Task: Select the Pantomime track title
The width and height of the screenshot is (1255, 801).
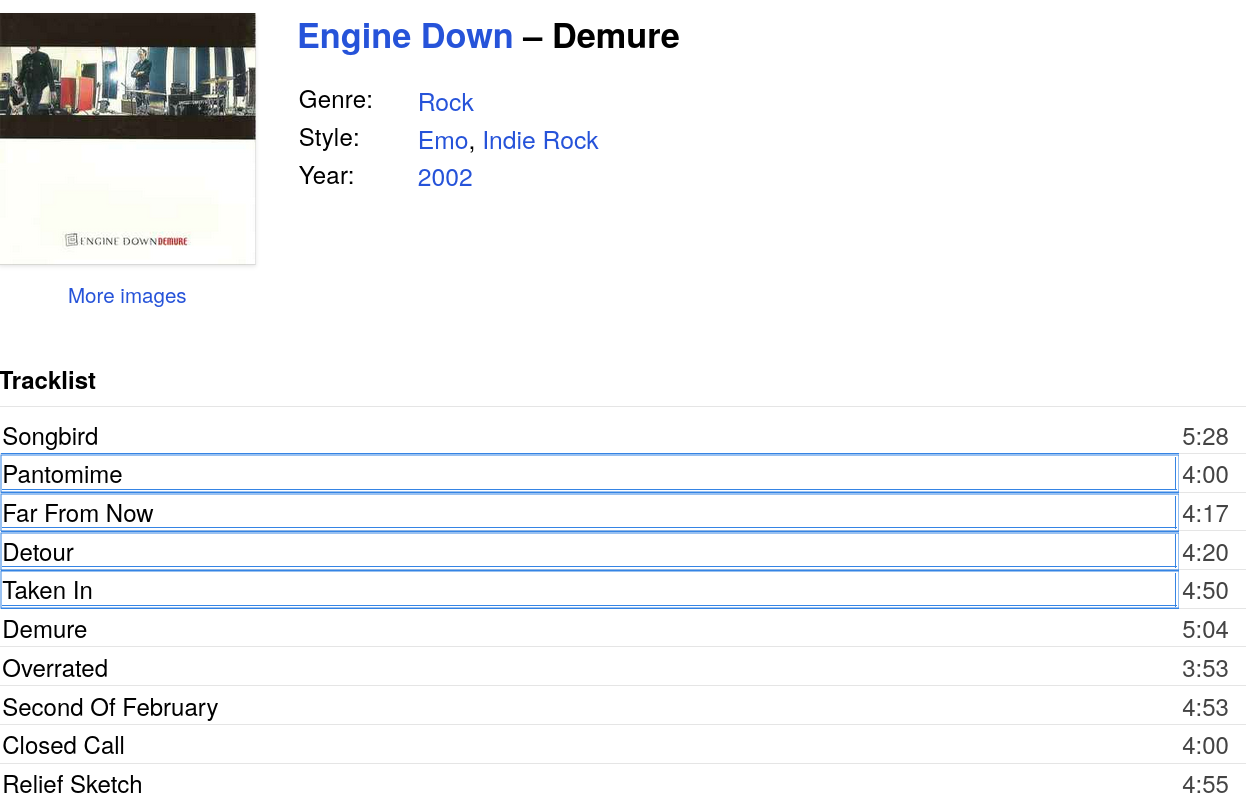Action: click(63, 475)
